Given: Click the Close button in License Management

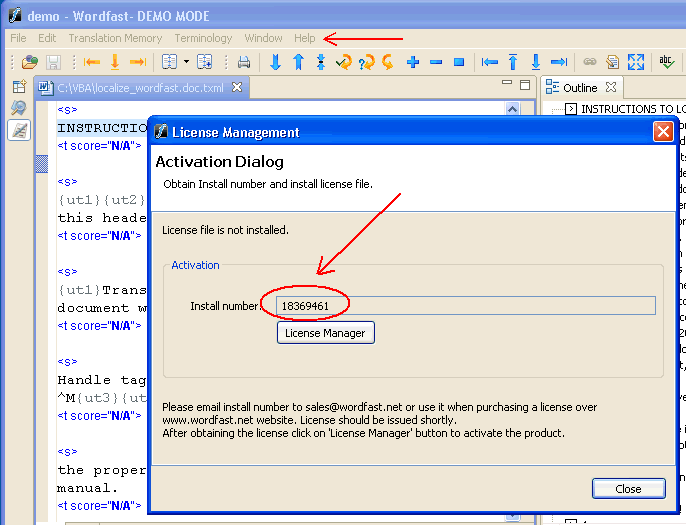Looking at the screenshot, I should (x=628, y=489).
